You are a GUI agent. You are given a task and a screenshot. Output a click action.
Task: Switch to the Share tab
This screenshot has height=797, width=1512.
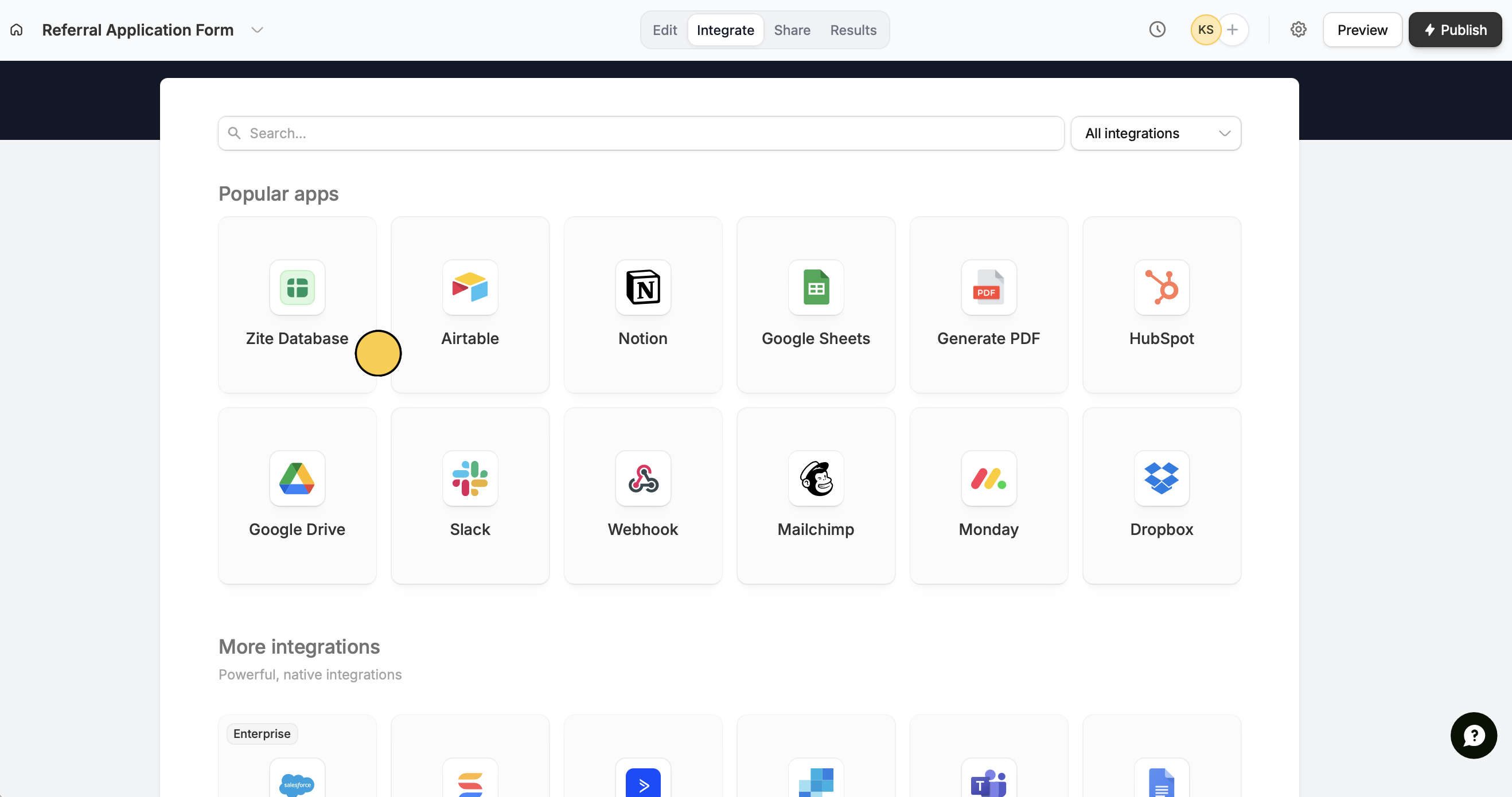[792, 30]
